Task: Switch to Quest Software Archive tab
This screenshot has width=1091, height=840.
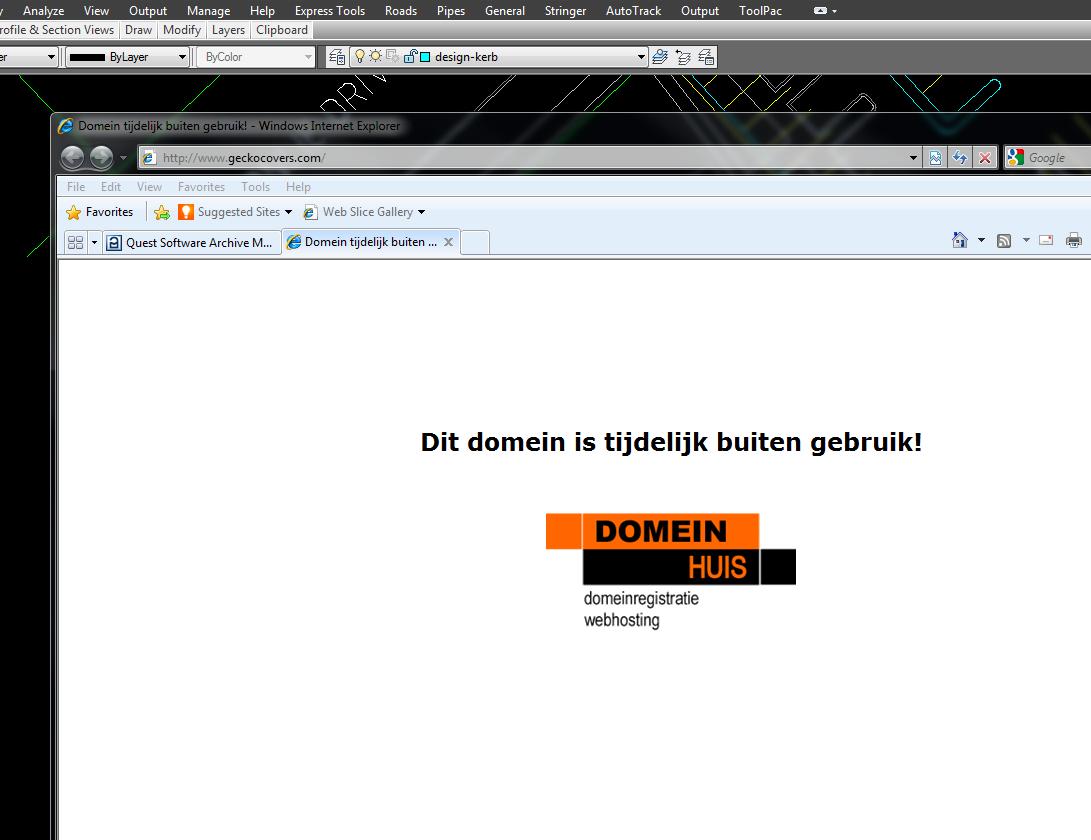Action: pos(192,242)
